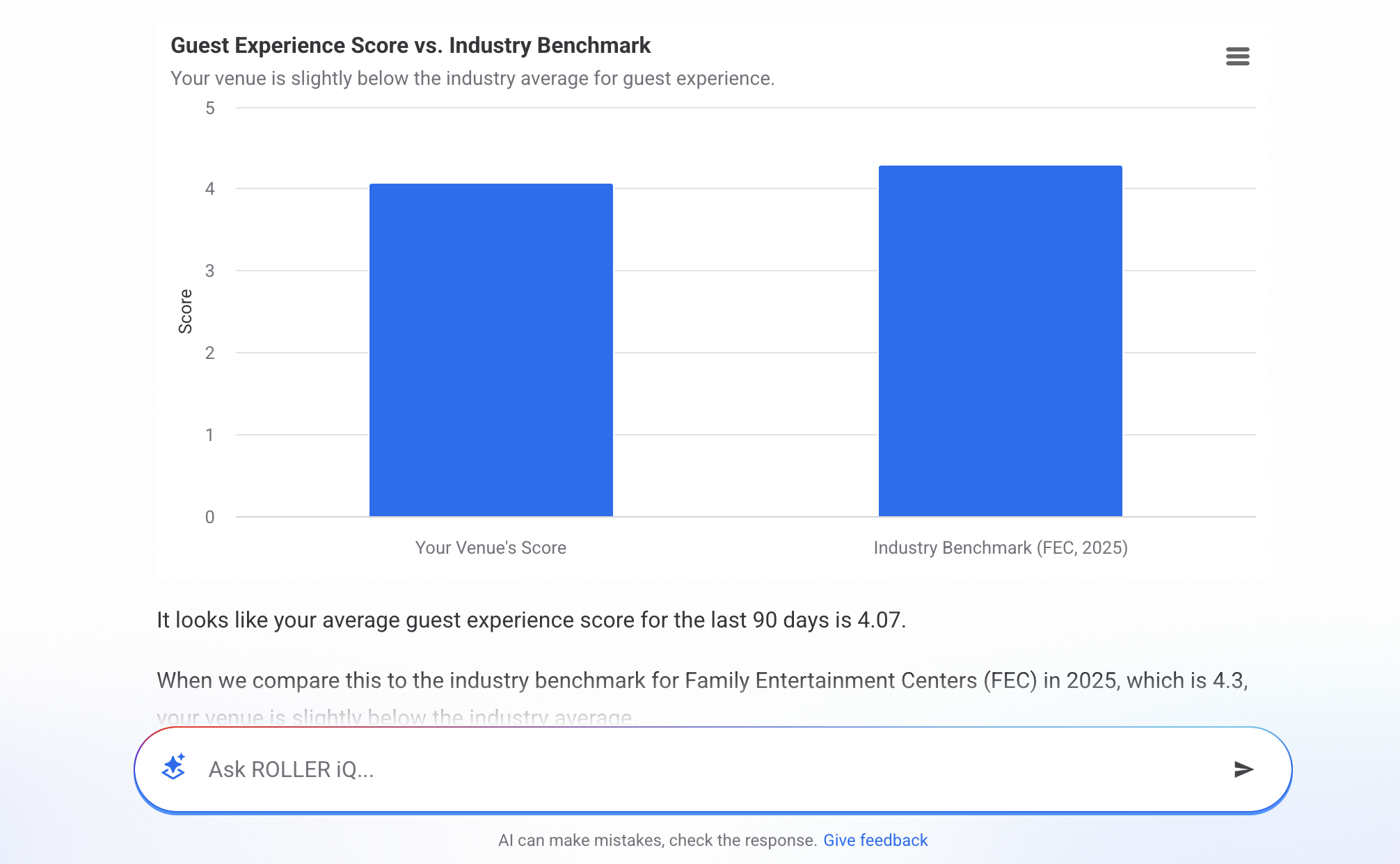The image size is (1400, 864).
Task: Click the y-axis value 0
Action: point(209,517)
